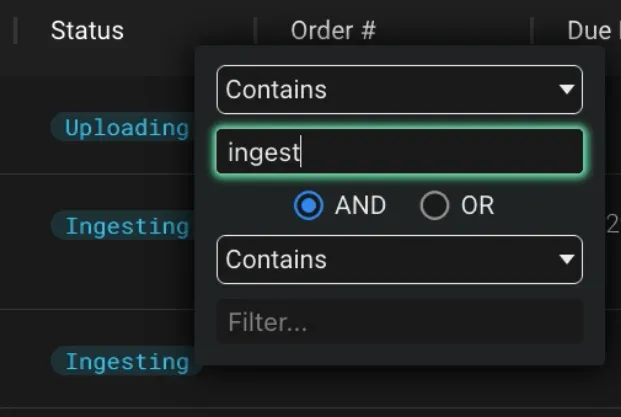Click the divider between Status and Order # headers
Image resolution: width=621 pixels, height=417 pixels.
click(x=255, y=31)
